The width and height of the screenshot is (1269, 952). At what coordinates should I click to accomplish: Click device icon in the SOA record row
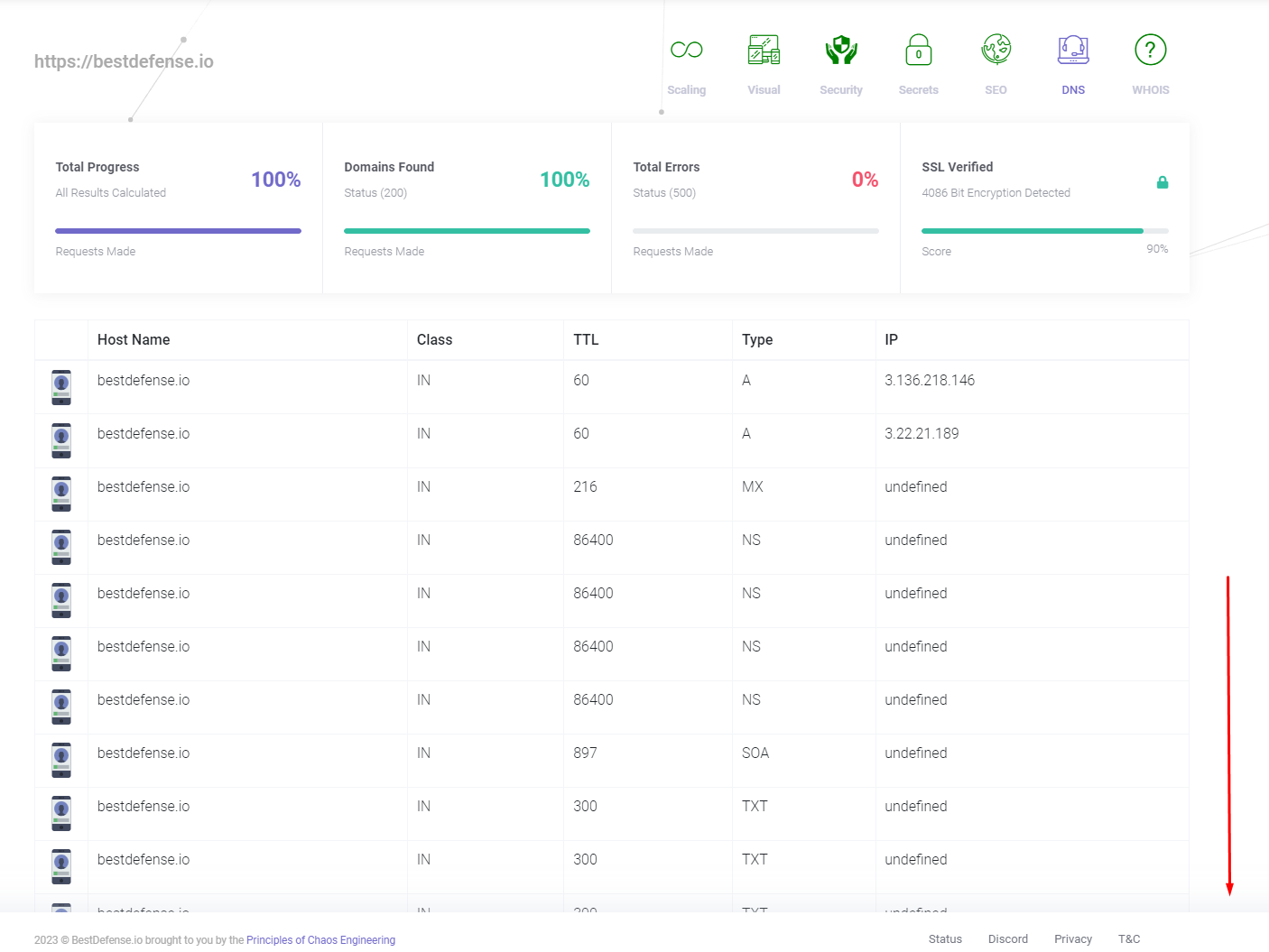pos(61,760)
